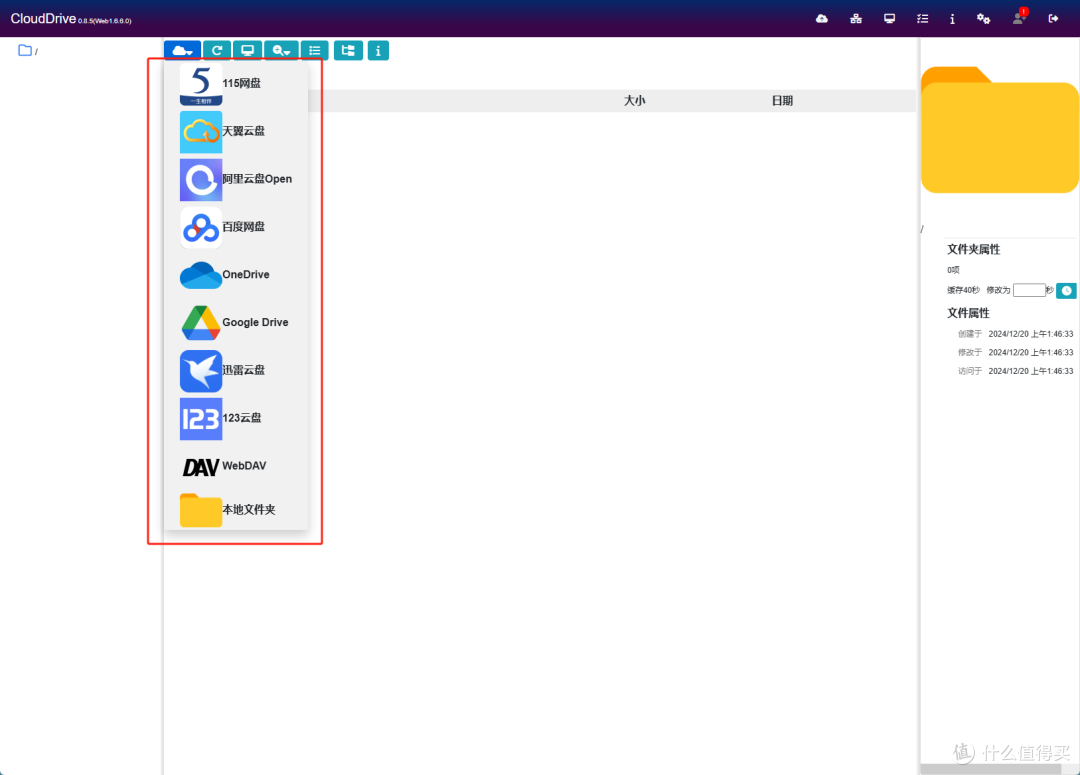The image size is (1080, 775).
Task: Choose 迅雷云盘 in the cloud menu
Action: tap(236, 371)
